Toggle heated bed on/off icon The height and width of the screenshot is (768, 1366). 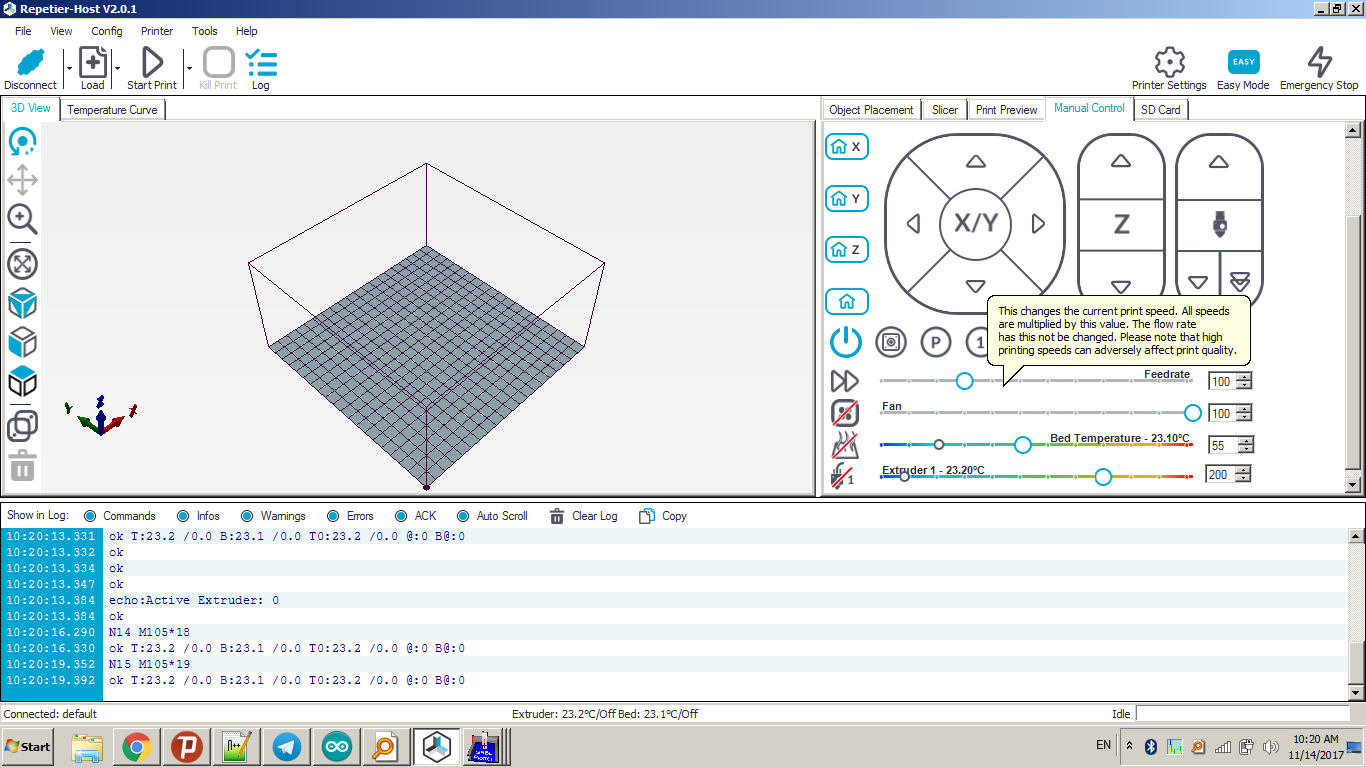[x=845, y=444]
